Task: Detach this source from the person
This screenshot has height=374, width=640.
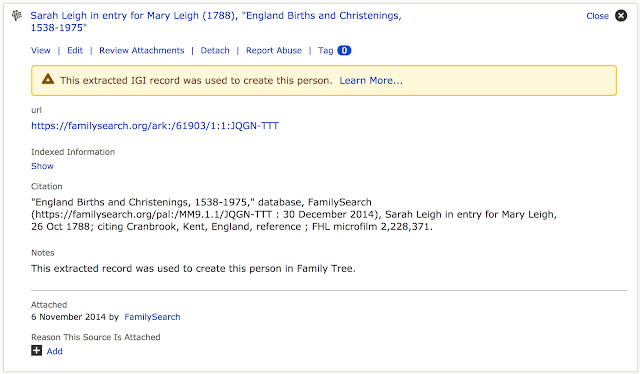Action: 215,50
